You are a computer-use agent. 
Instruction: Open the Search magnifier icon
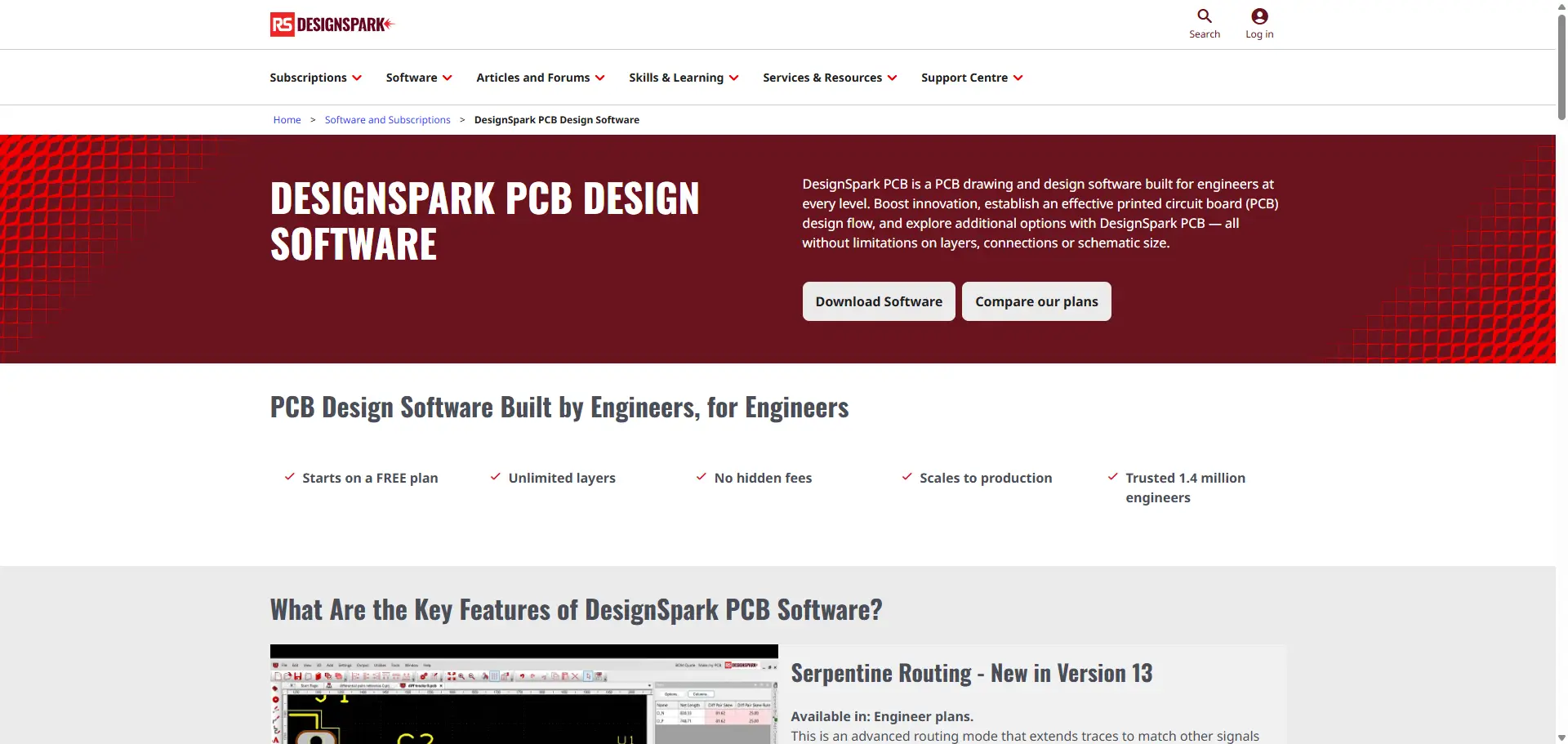point(1205,16)
